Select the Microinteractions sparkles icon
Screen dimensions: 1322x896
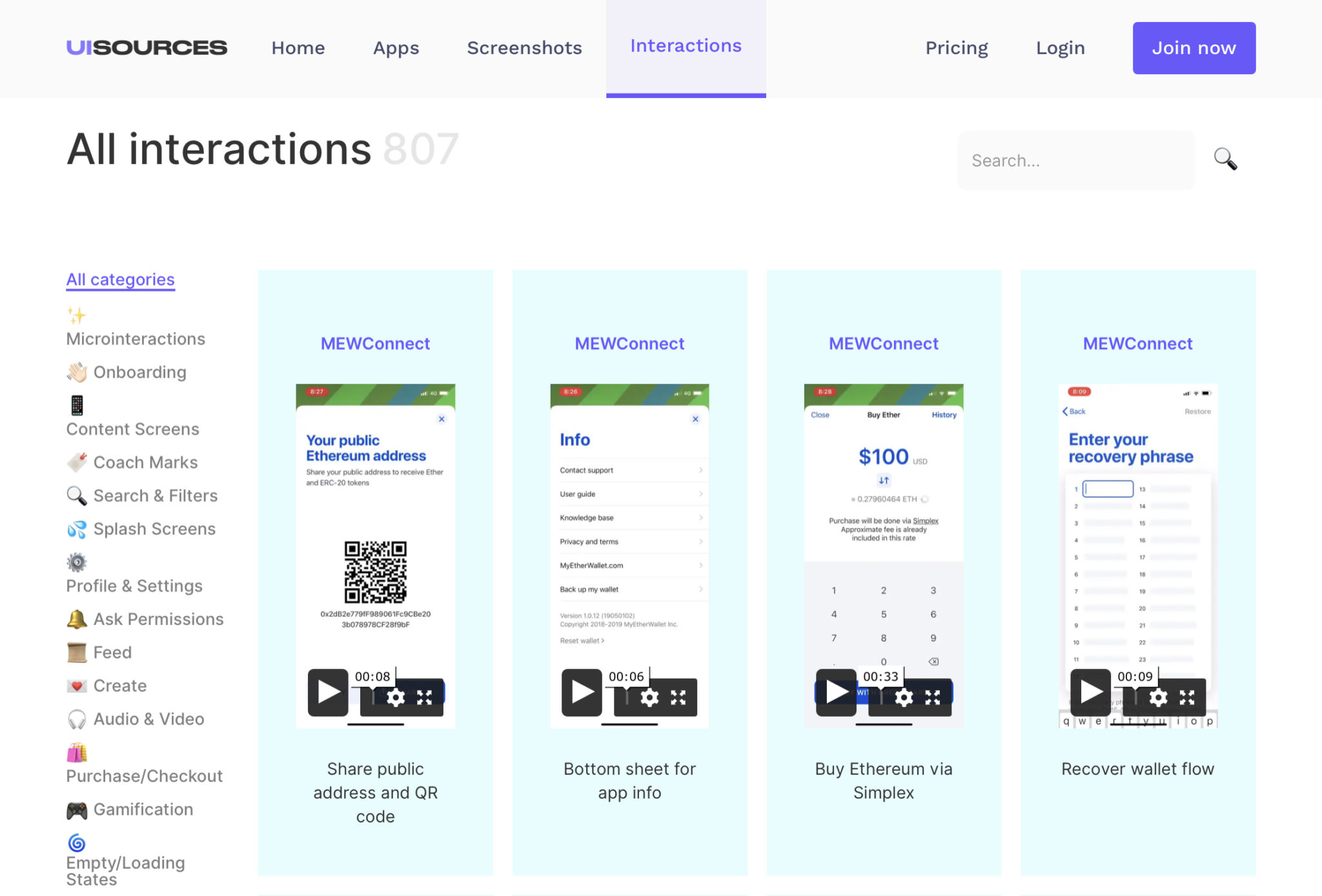click(76, 316)
